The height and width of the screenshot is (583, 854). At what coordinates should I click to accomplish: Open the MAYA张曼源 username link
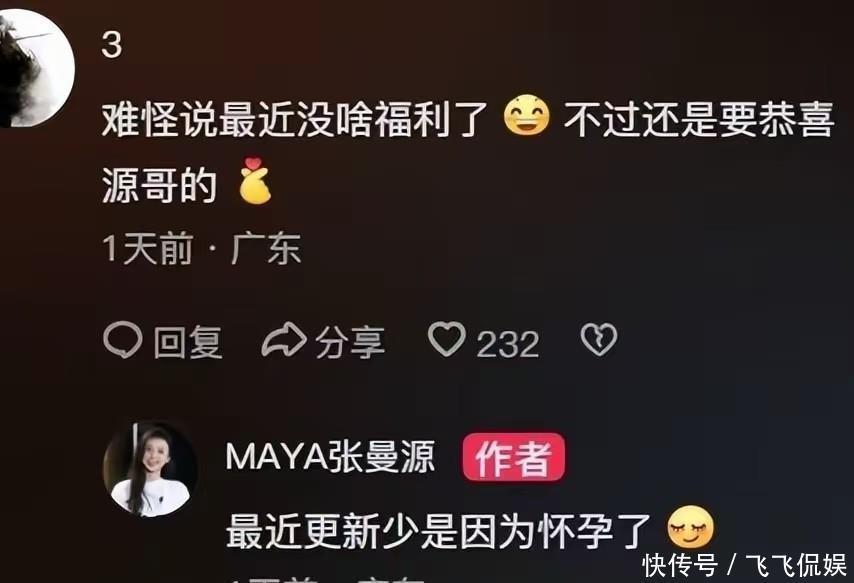point(331,457)
